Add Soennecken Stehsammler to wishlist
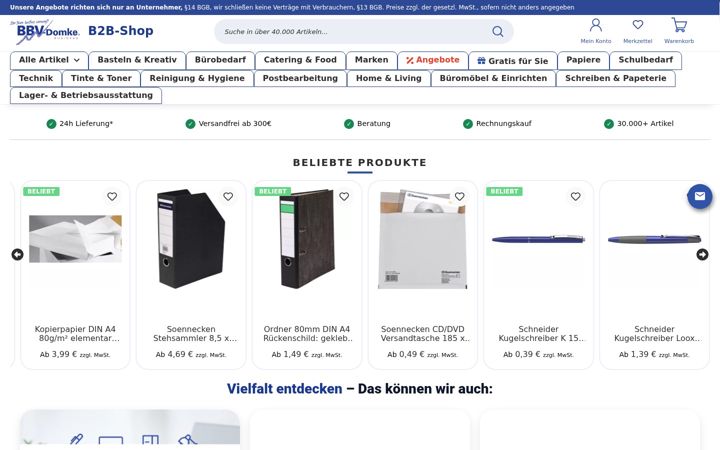 tap(228, 197)
